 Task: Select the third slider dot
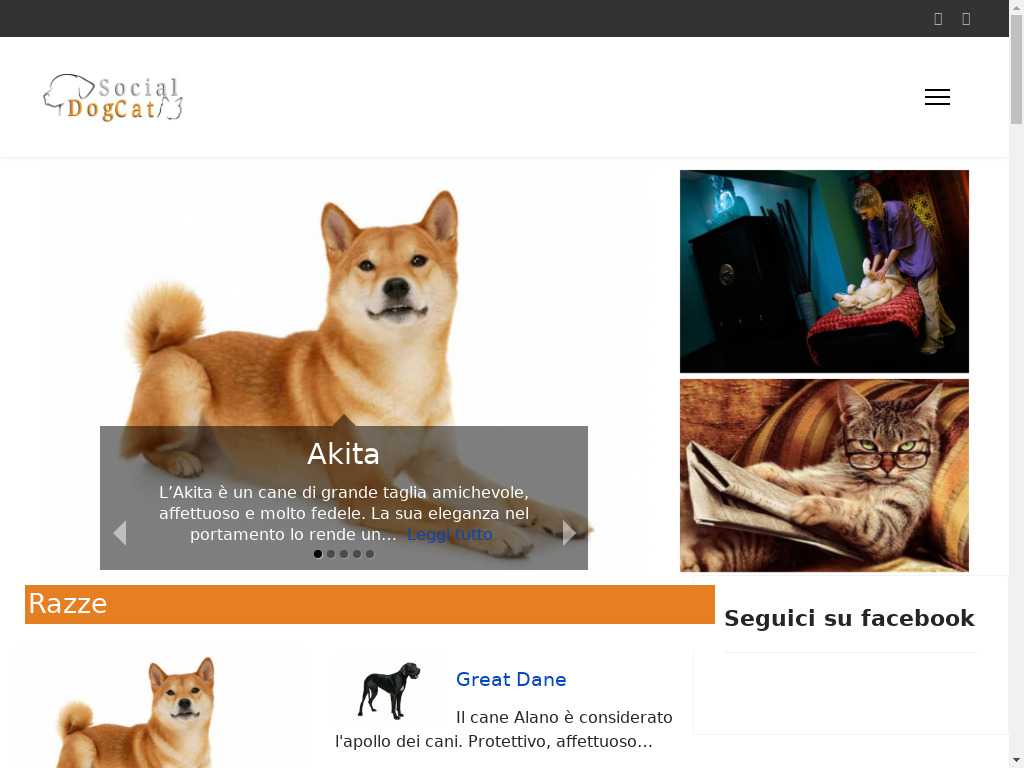[x=344, y=554]
